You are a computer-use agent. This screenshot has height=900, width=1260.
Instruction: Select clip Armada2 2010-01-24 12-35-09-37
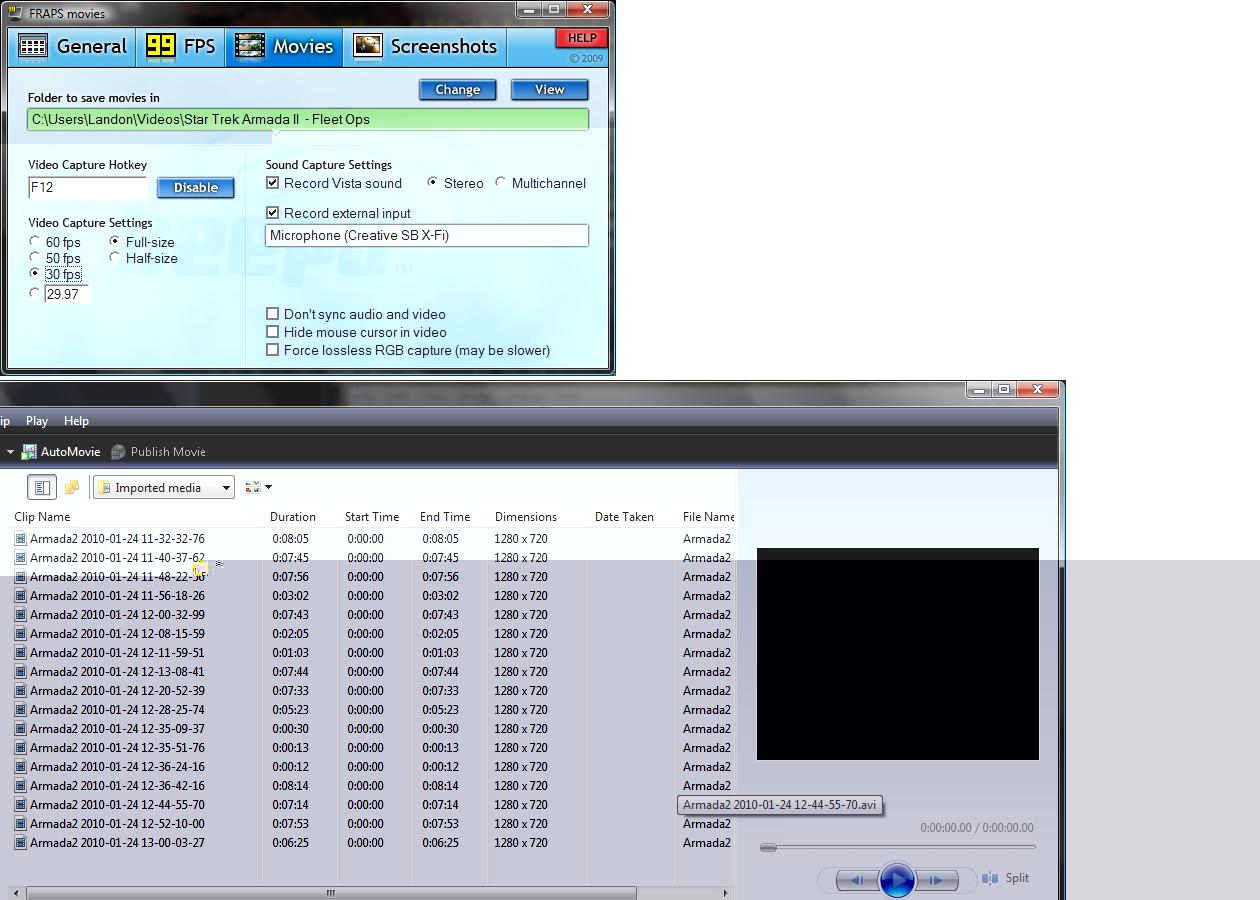(x=117, y=729)
